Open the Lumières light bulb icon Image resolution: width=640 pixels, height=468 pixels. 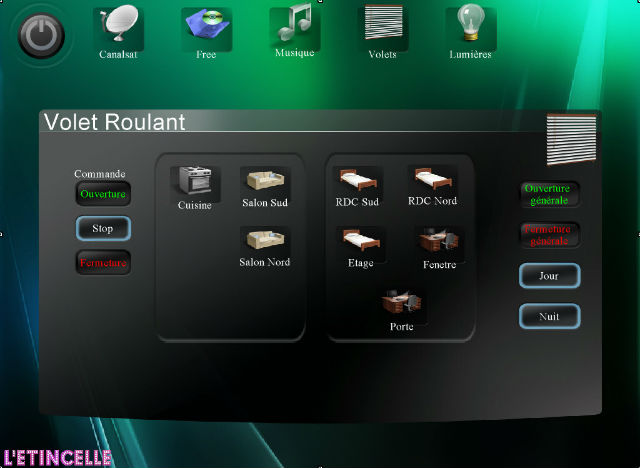[470, 27]
